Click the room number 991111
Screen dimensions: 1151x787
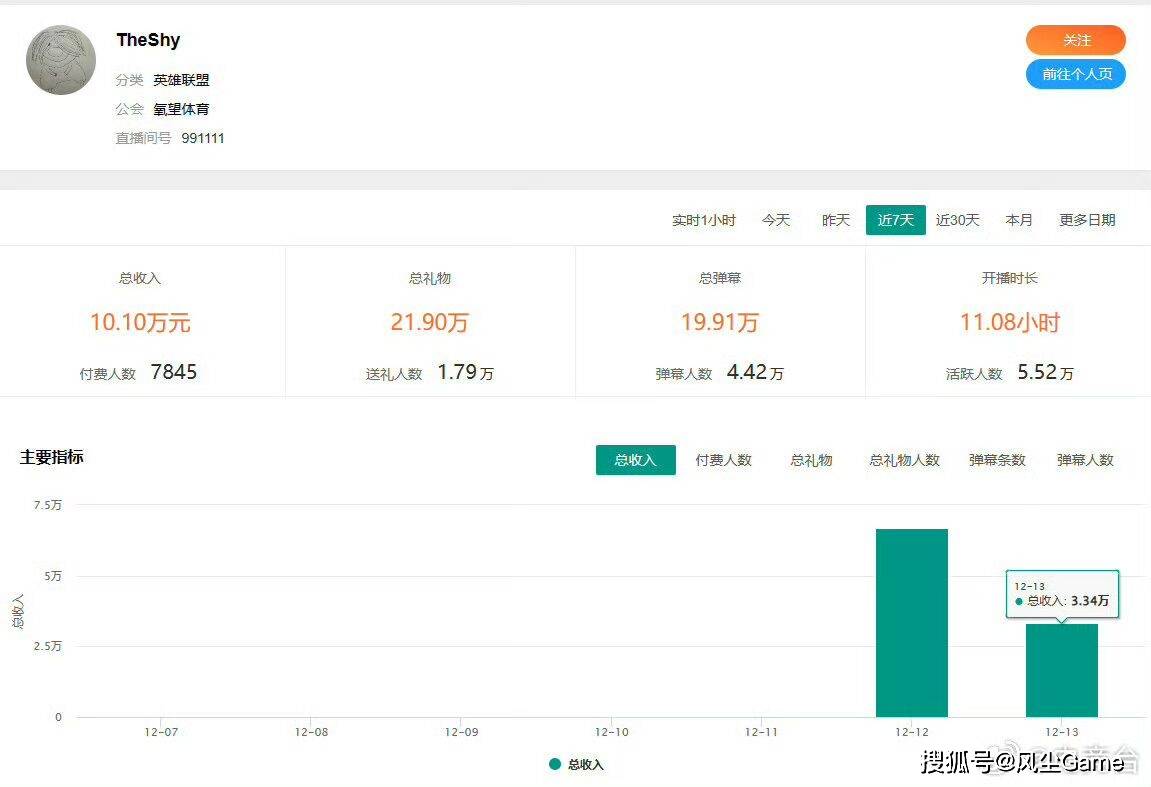coord(203,138)
